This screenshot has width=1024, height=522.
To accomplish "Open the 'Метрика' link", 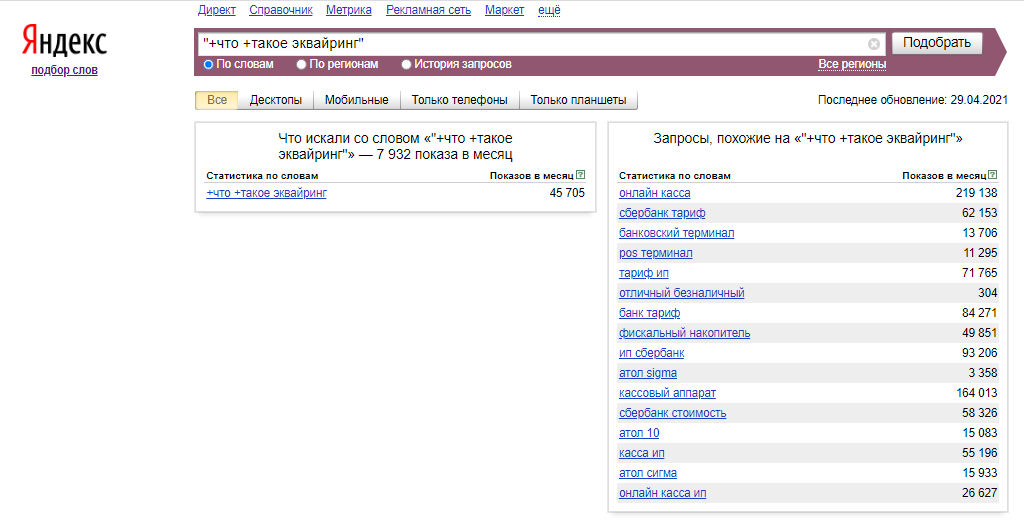I will pos(349,10).
